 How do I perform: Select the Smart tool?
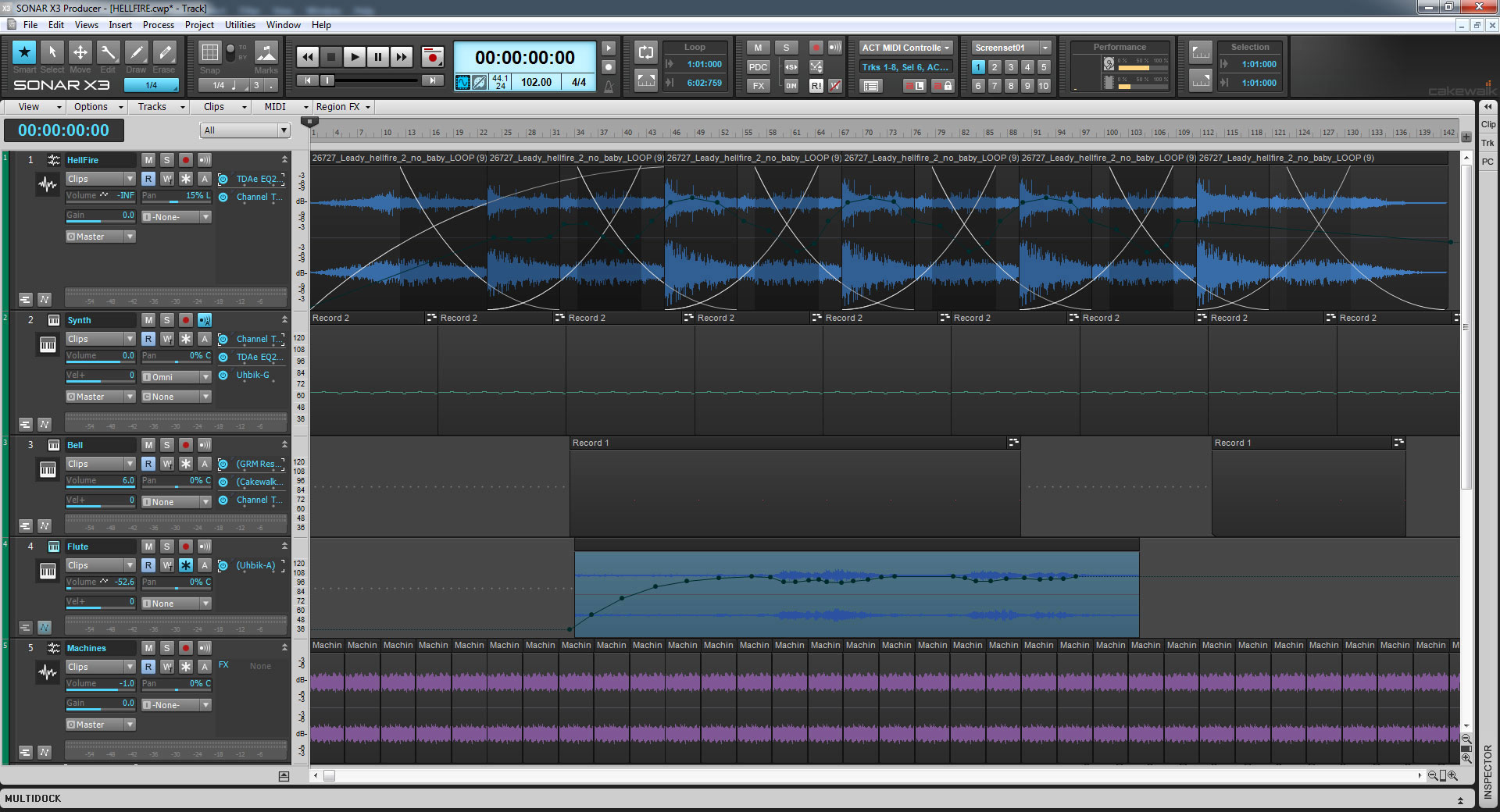24,52
